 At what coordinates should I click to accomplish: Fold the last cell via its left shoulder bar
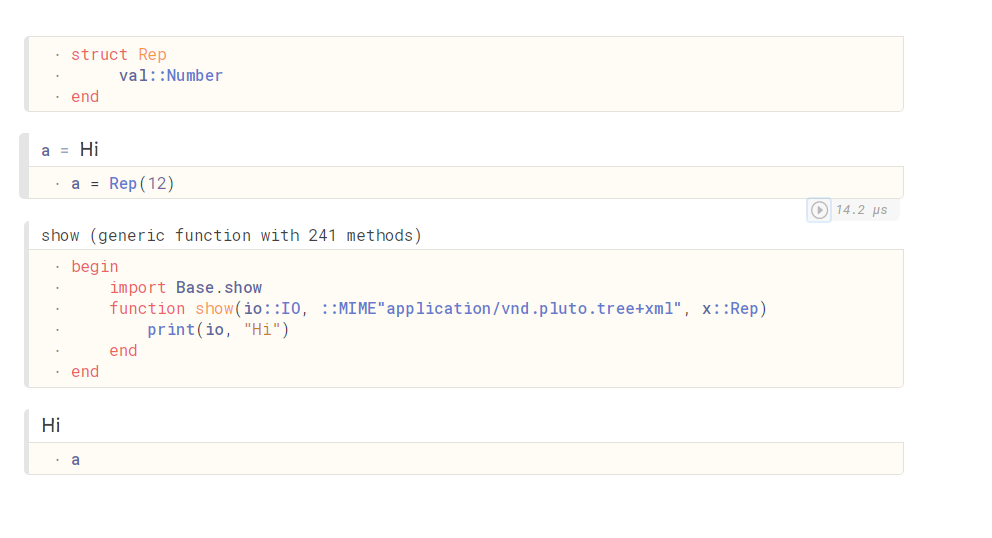coord(27,442)
